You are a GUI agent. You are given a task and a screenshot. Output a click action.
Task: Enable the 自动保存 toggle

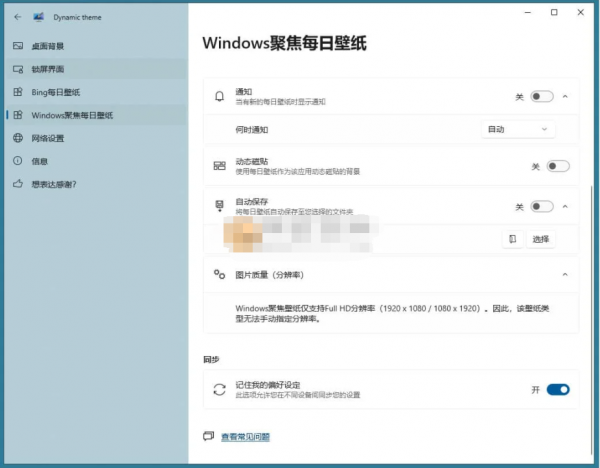tap(541, 207)
